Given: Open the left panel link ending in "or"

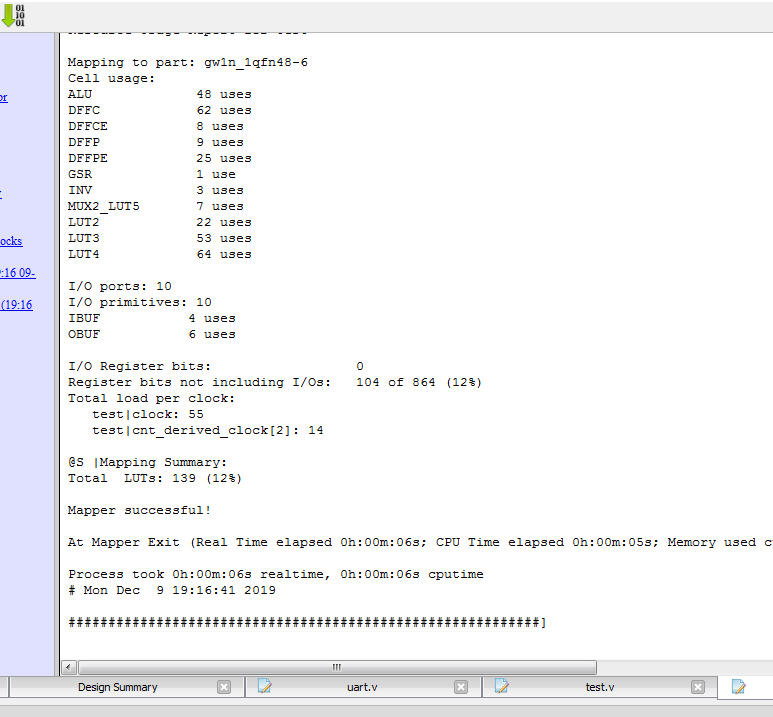Looking at the screenshot, I should coord(4,97).
